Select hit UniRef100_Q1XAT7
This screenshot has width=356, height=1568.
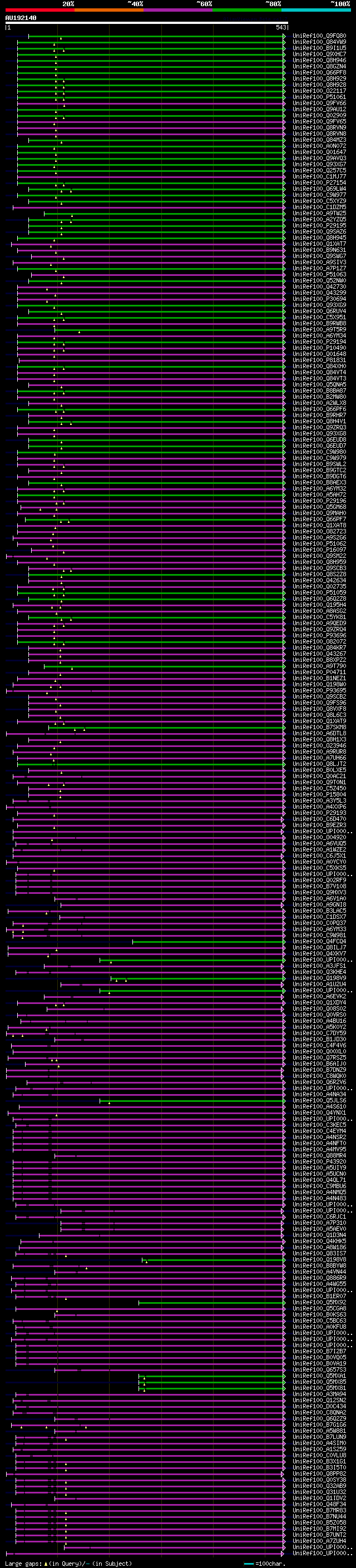click(x=319, y=244)
